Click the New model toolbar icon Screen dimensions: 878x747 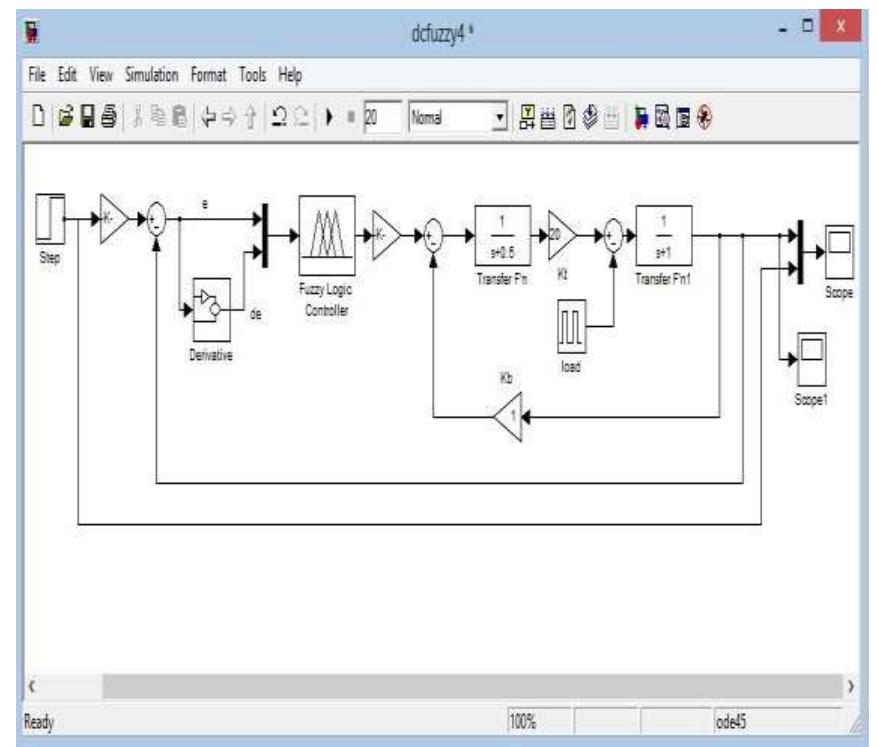[38, 117]
